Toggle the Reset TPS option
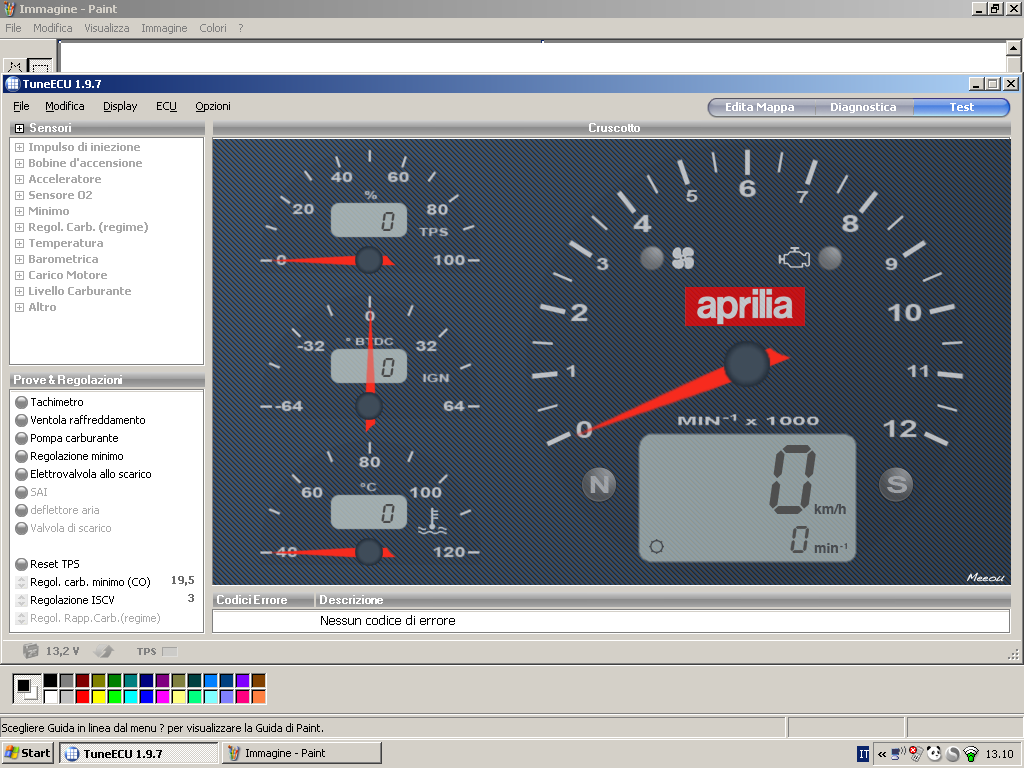The image size is (1024, 768). pyautogui.click(x=22, y=564)
